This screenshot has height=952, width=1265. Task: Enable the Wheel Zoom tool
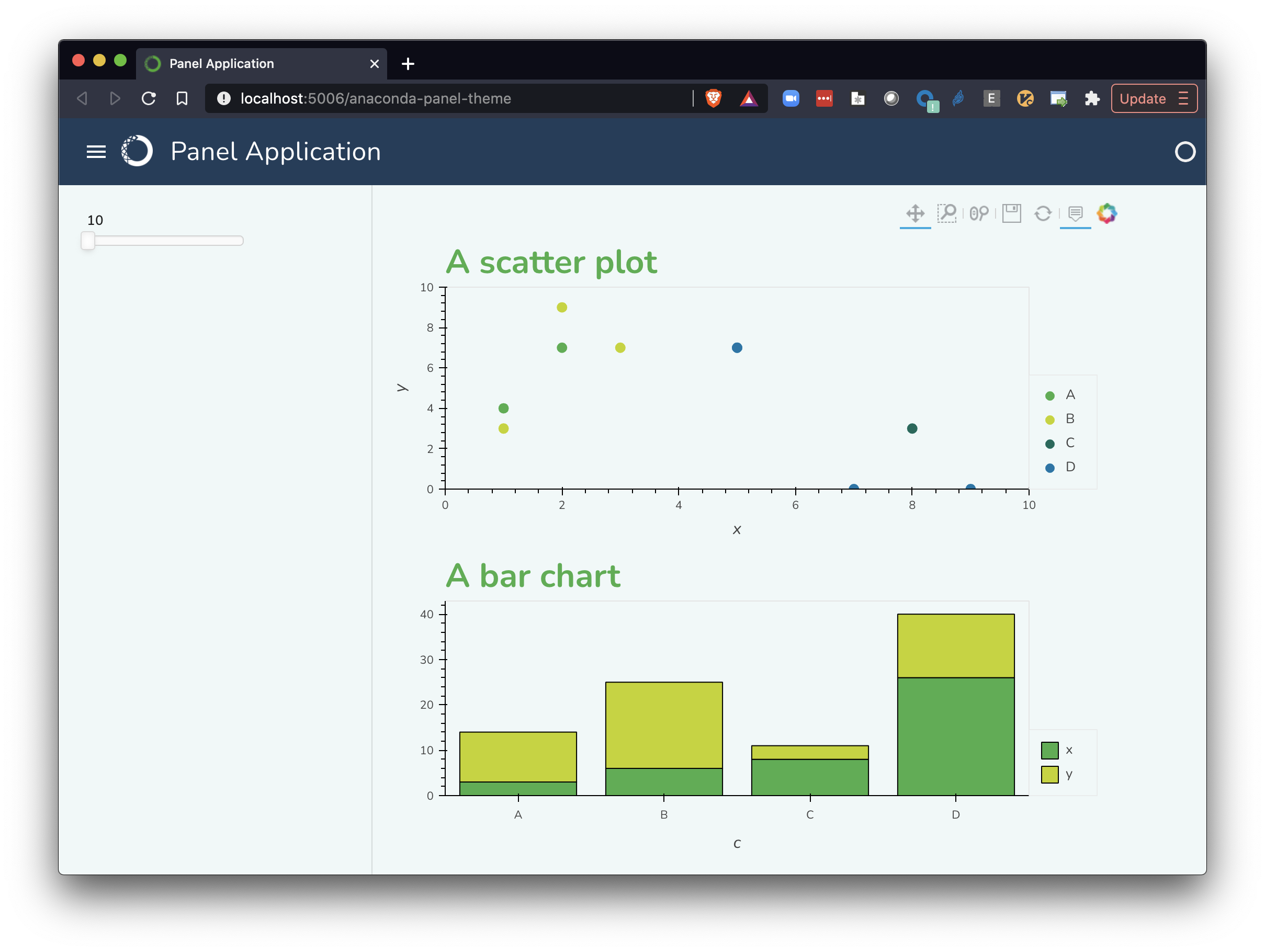pyautogui.click(x=979, y=213)
